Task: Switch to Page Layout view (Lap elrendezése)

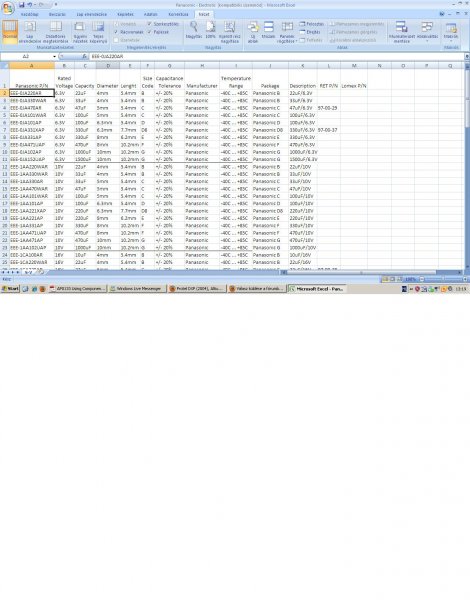Action: tap(29, 32)
